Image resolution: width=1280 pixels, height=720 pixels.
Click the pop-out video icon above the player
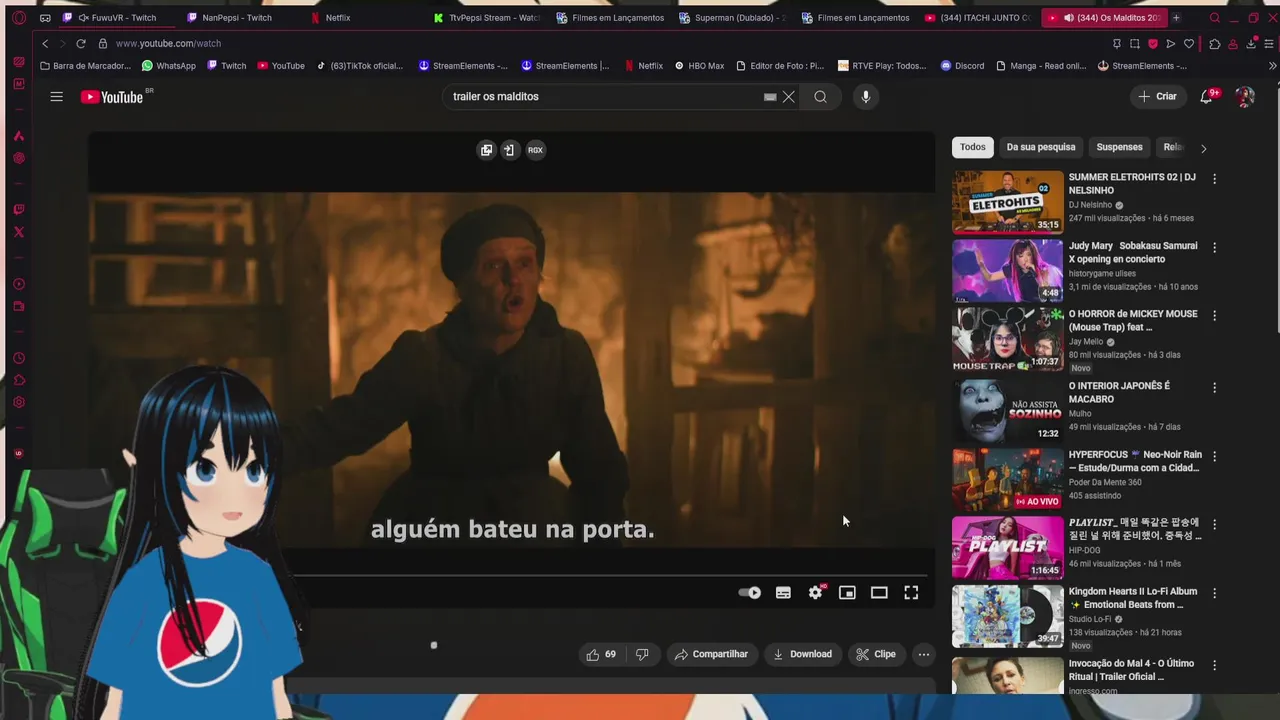pos(486,150)
